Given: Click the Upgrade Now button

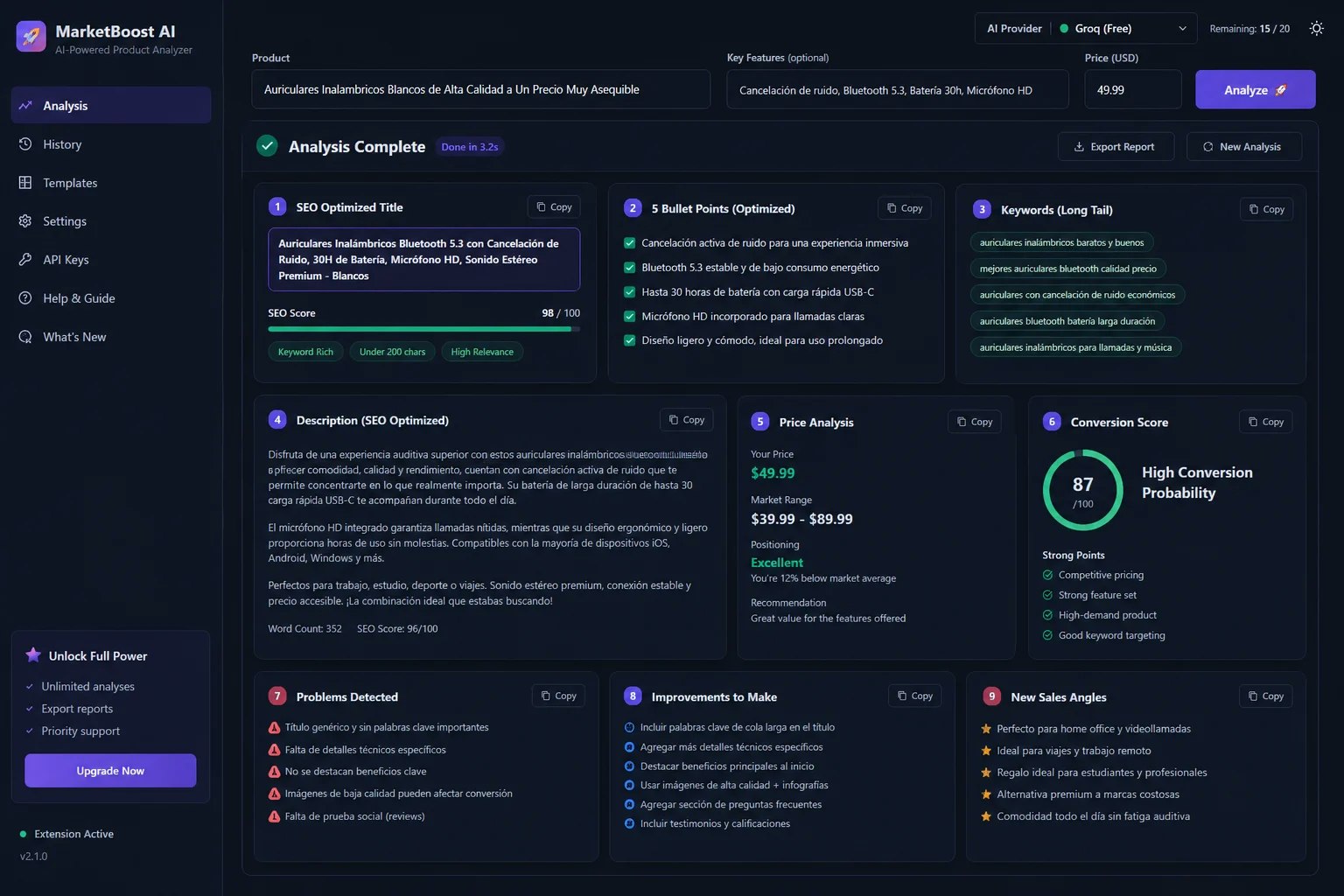Looking at the screenshot, I should [110, 771].
